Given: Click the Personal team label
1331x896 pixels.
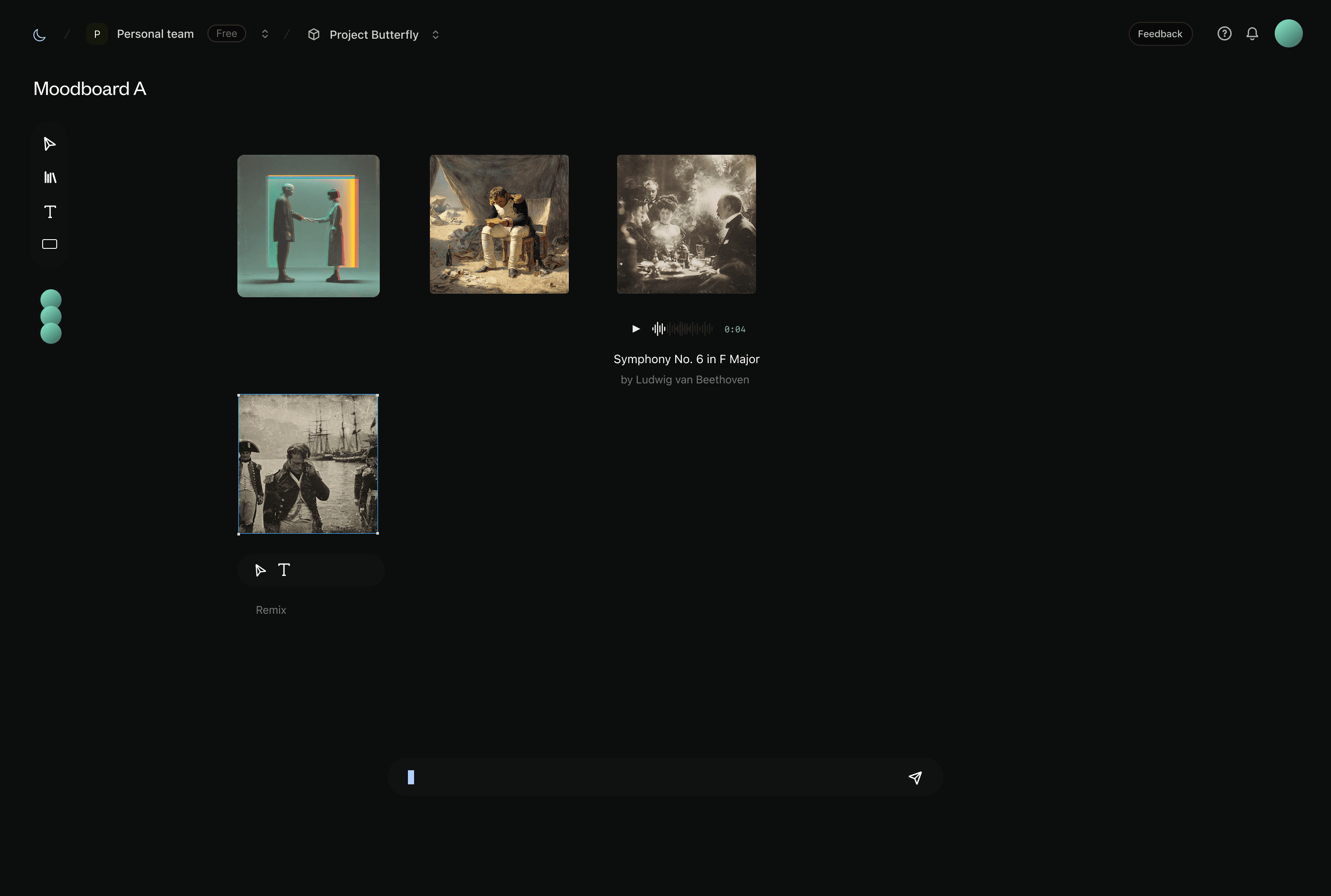Looking at the screenshot, I should point(155,34).
